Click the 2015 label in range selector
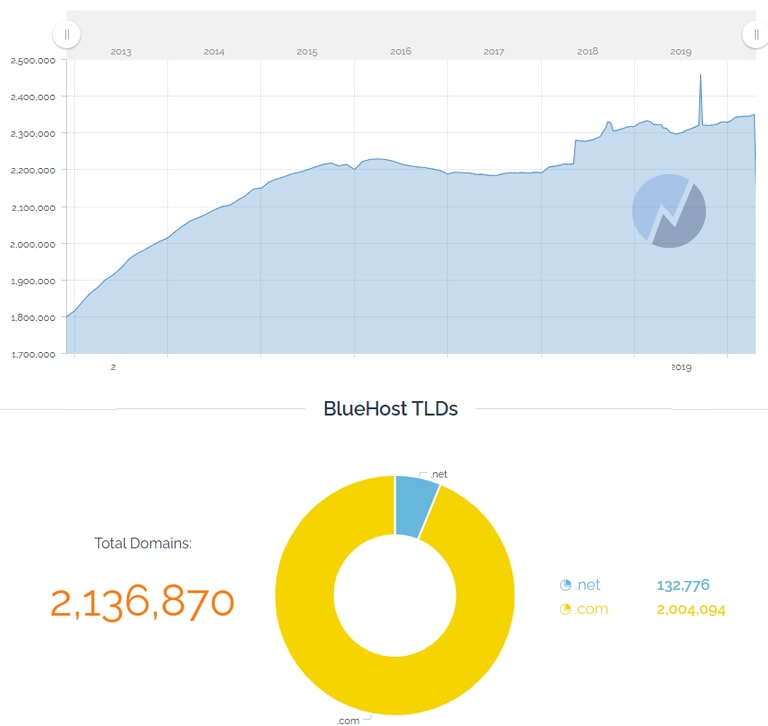The width and height of the screenshot is (768, 726). coord(307,51)
